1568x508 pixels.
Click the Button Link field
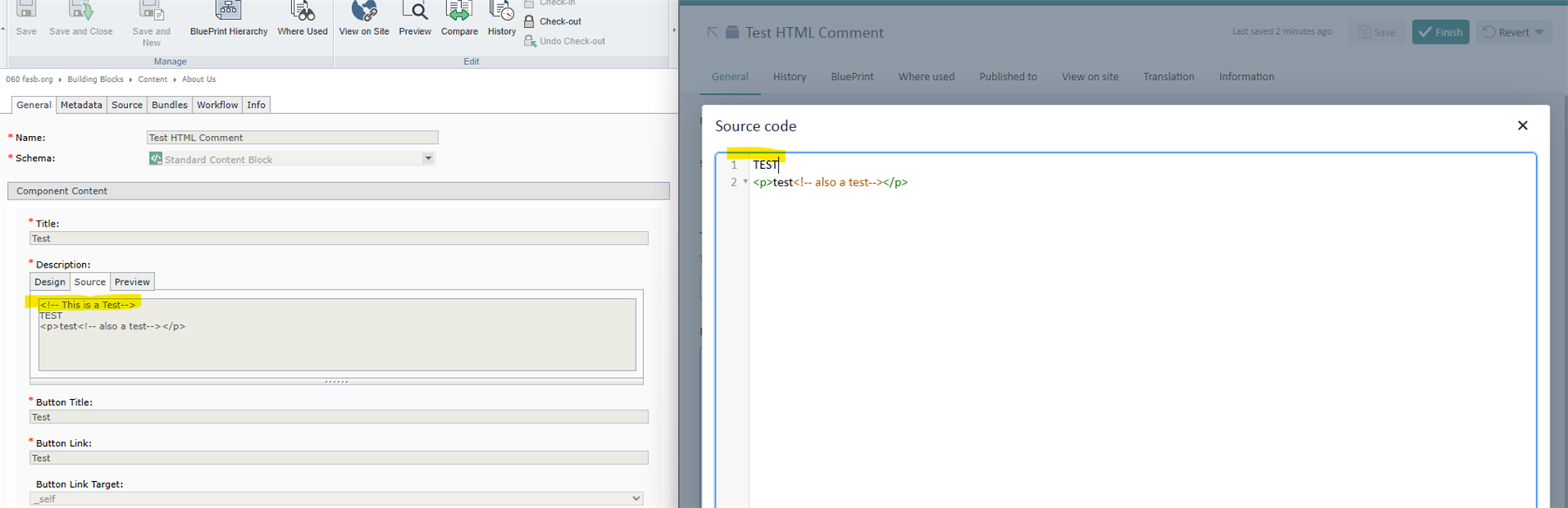point(339,457)
